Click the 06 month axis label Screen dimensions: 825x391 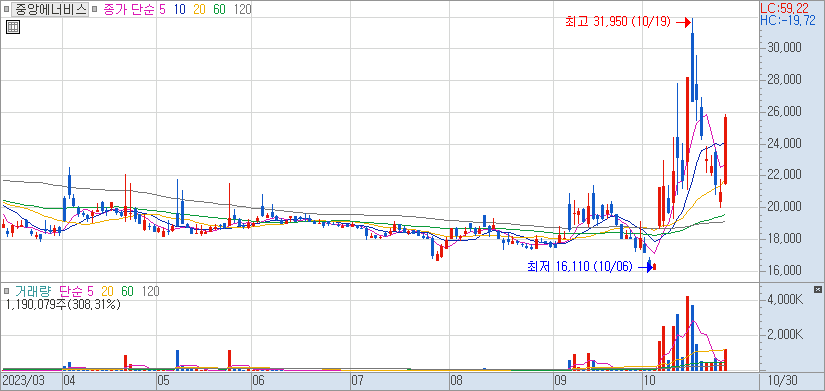(258, 379)
